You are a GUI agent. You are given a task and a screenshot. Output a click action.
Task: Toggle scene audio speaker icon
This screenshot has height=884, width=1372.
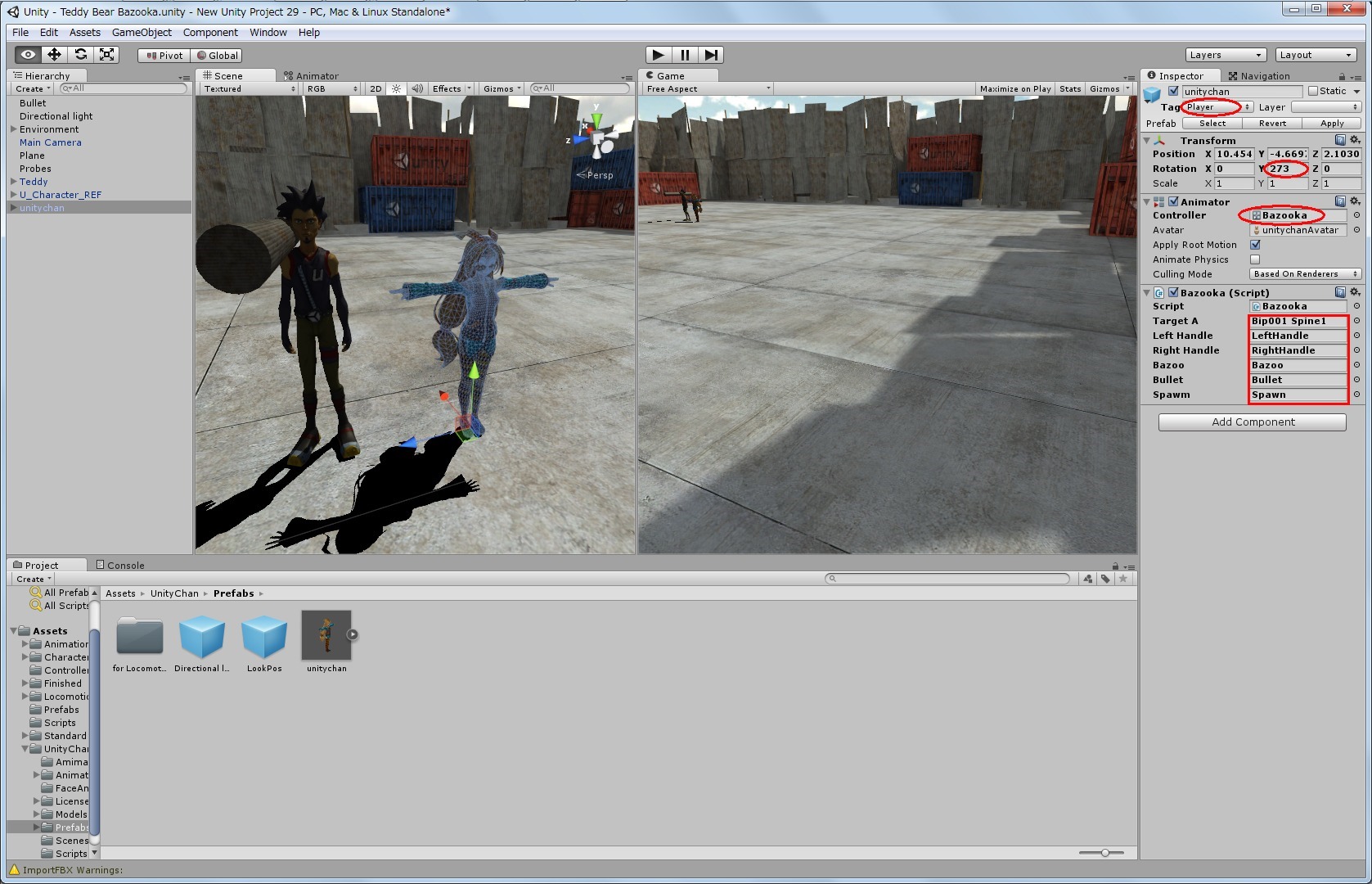click(x=417, y=88)
